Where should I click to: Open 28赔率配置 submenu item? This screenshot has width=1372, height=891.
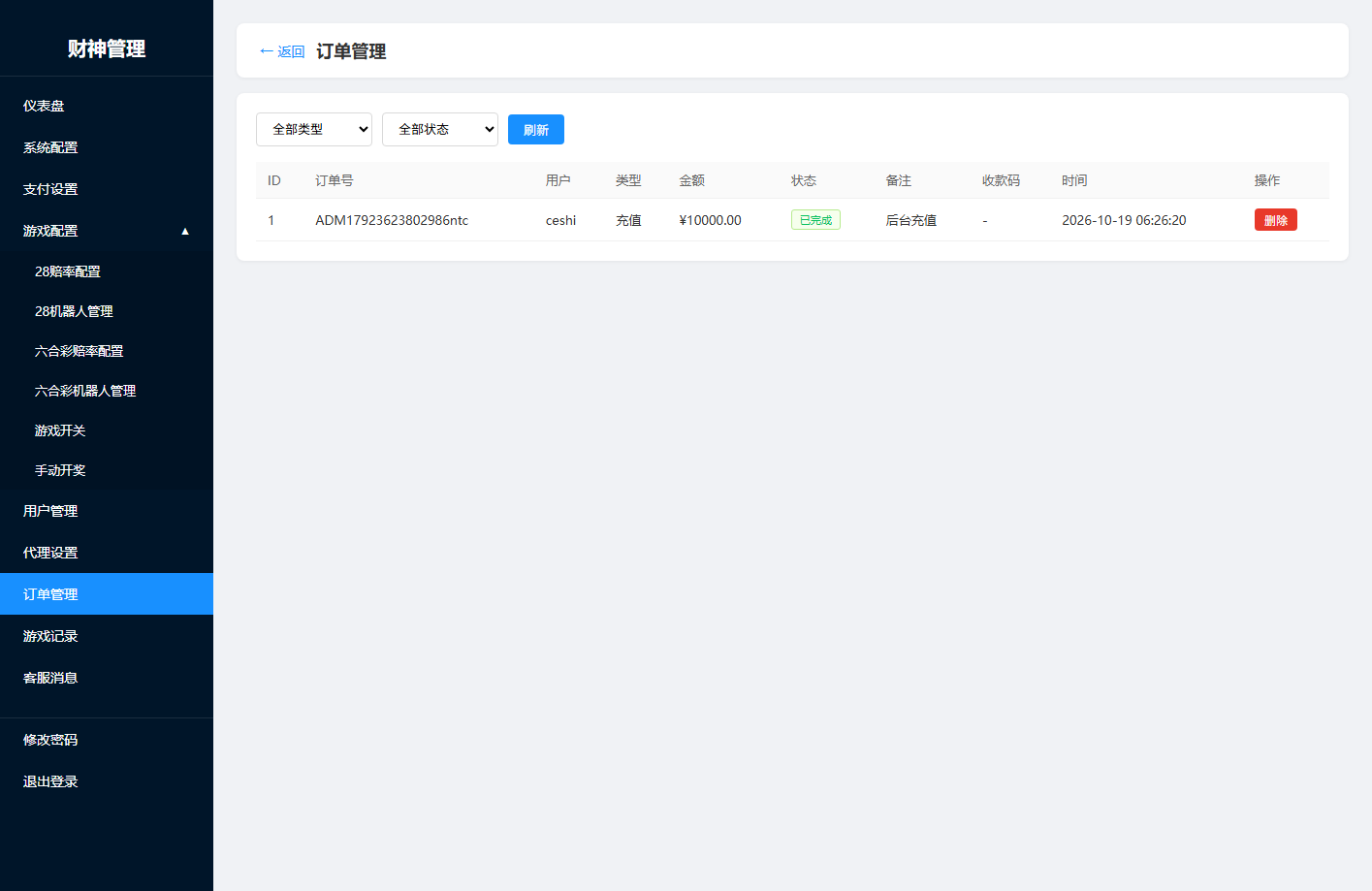click(107, 271)
